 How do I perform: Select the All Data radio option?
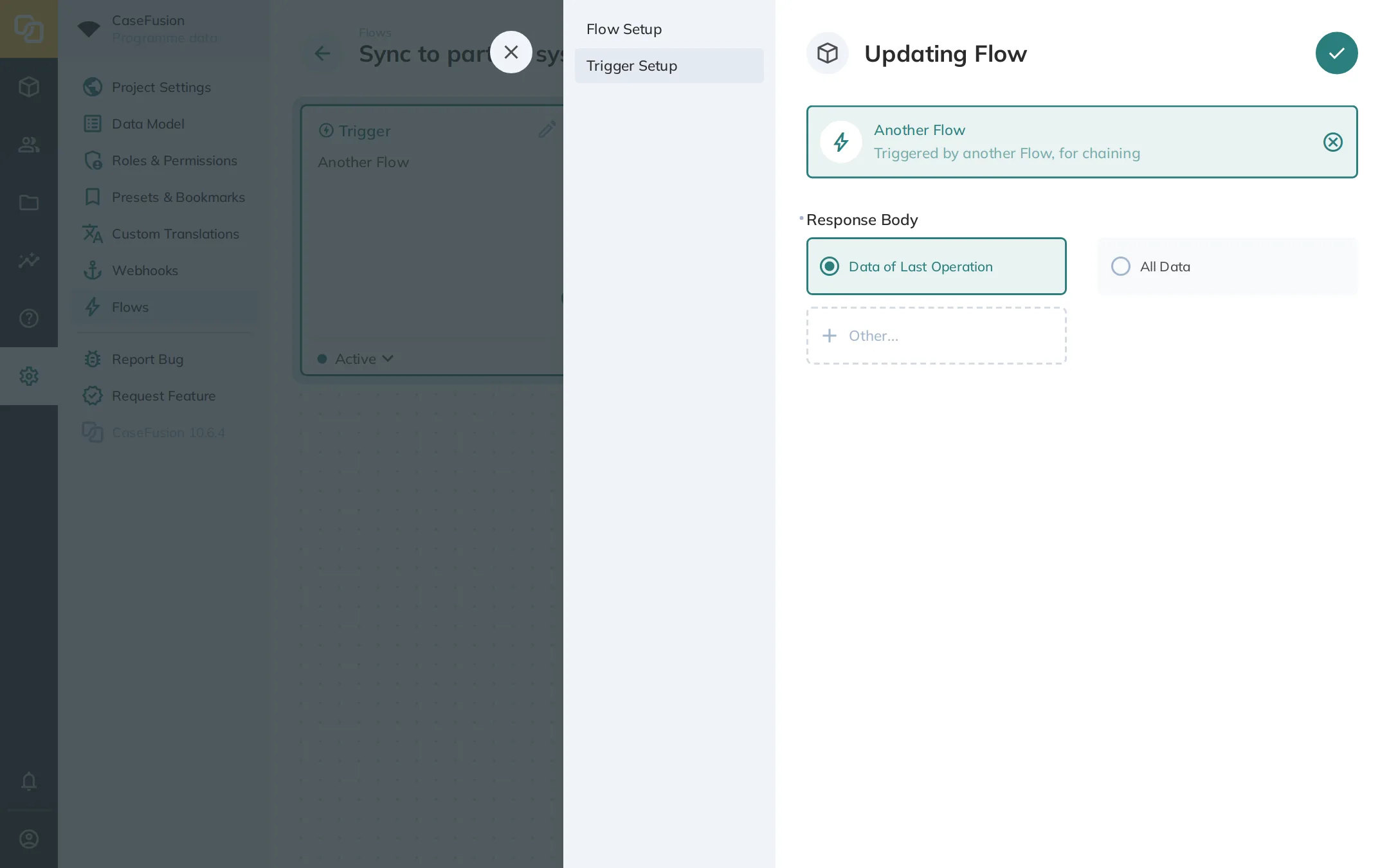click(x=1228, y=266)
